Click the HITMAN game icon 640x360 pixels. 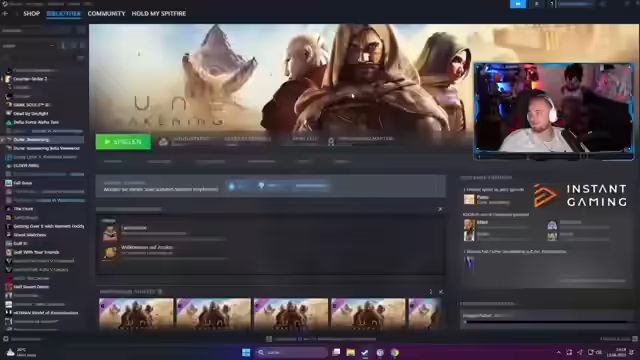coord(8,313)
